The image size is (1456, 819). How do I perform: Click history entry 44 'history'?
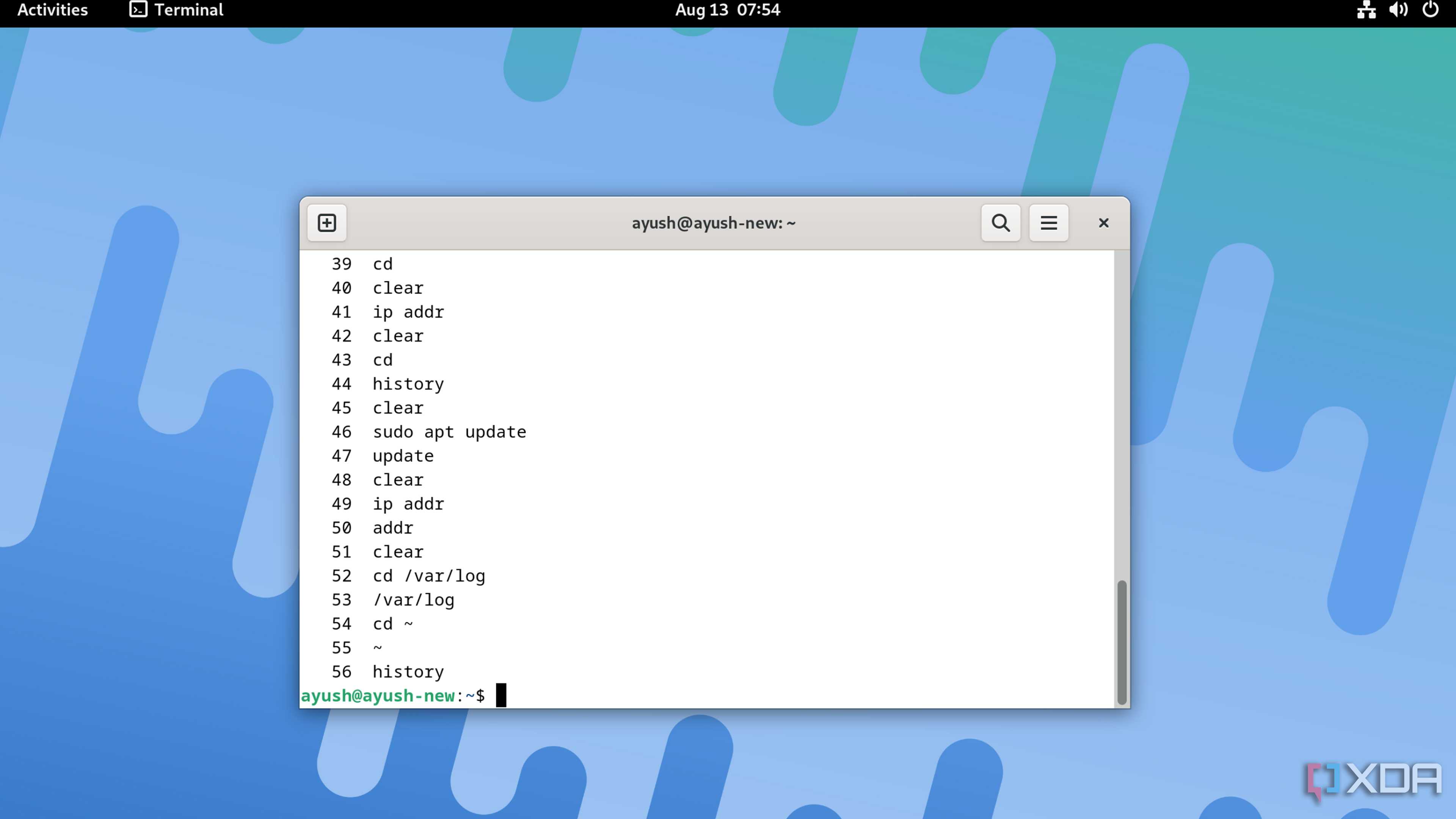click(x=408, y=384)
